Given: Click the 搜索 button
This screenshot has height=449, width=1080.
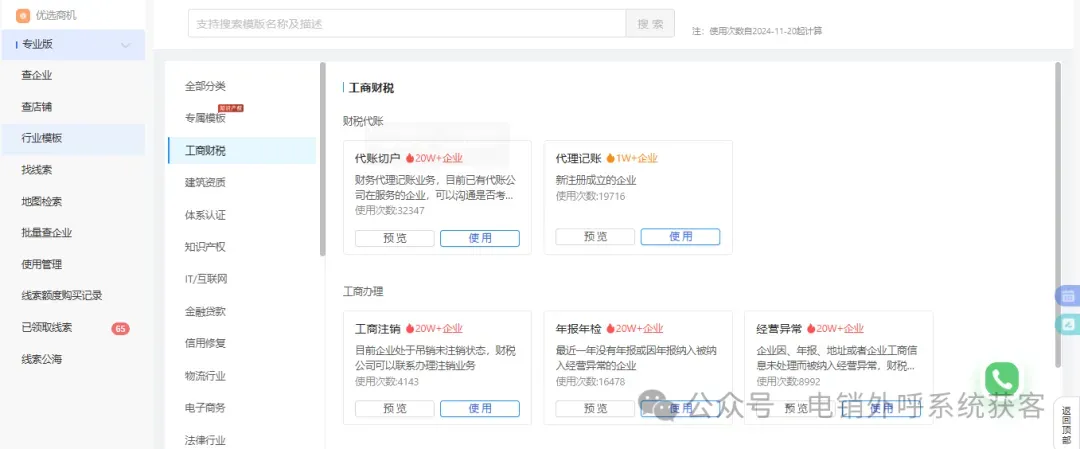Looking at the screenshot, I should tap(650, 23).
